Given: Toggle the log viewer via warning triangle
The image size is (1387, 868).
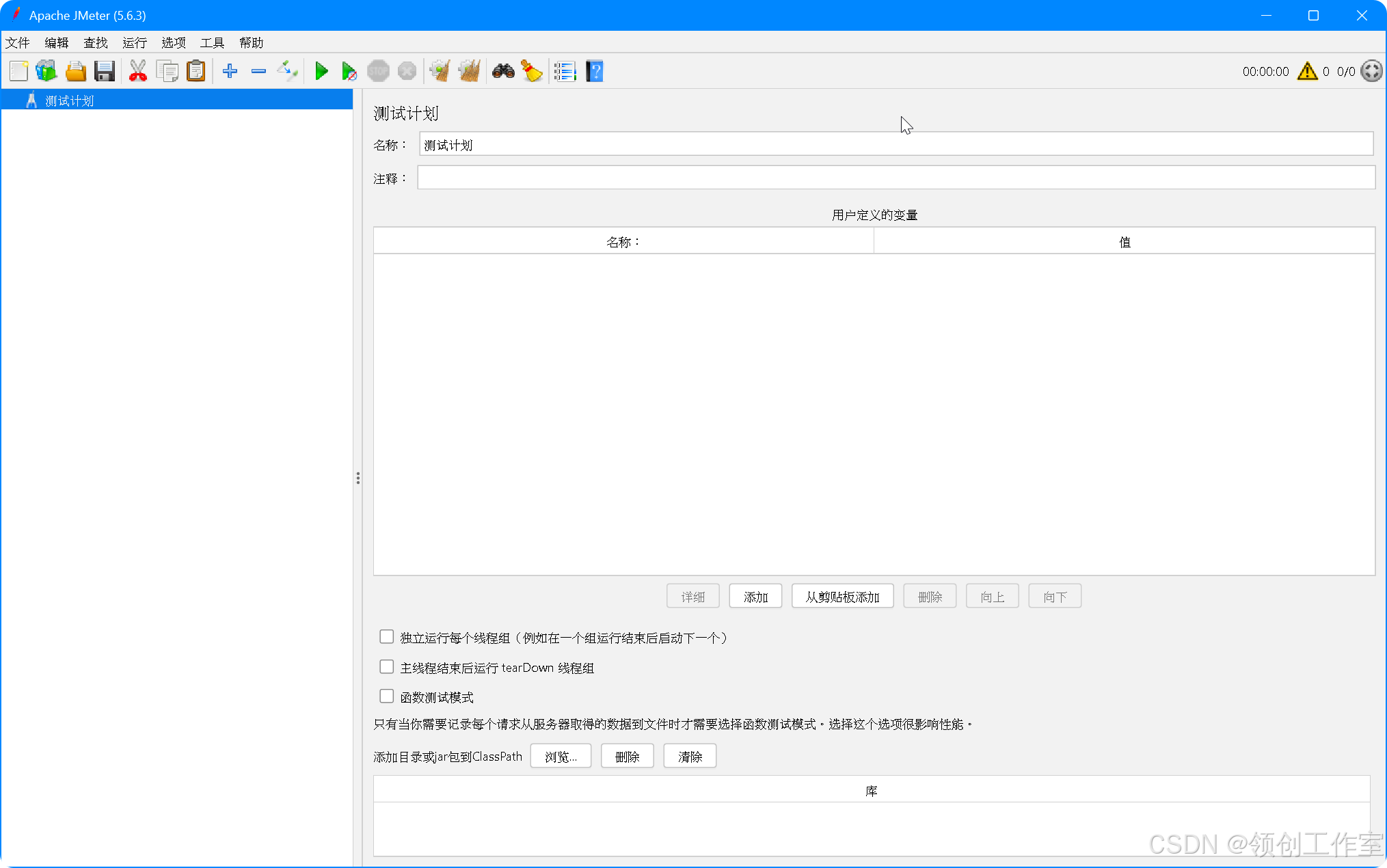Looking at the screenshot, I should click(1307, 70).
